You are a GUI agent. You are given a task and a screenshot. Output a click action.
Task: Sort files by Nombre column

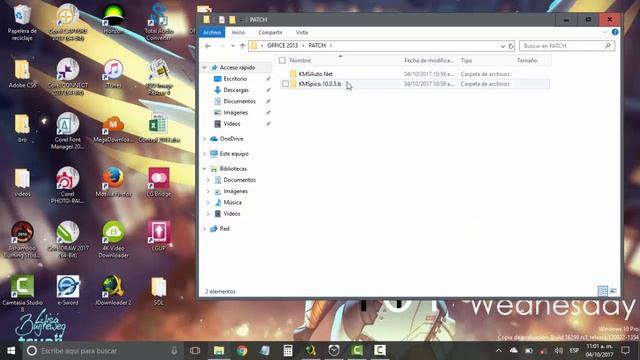[x=300, y=60]
